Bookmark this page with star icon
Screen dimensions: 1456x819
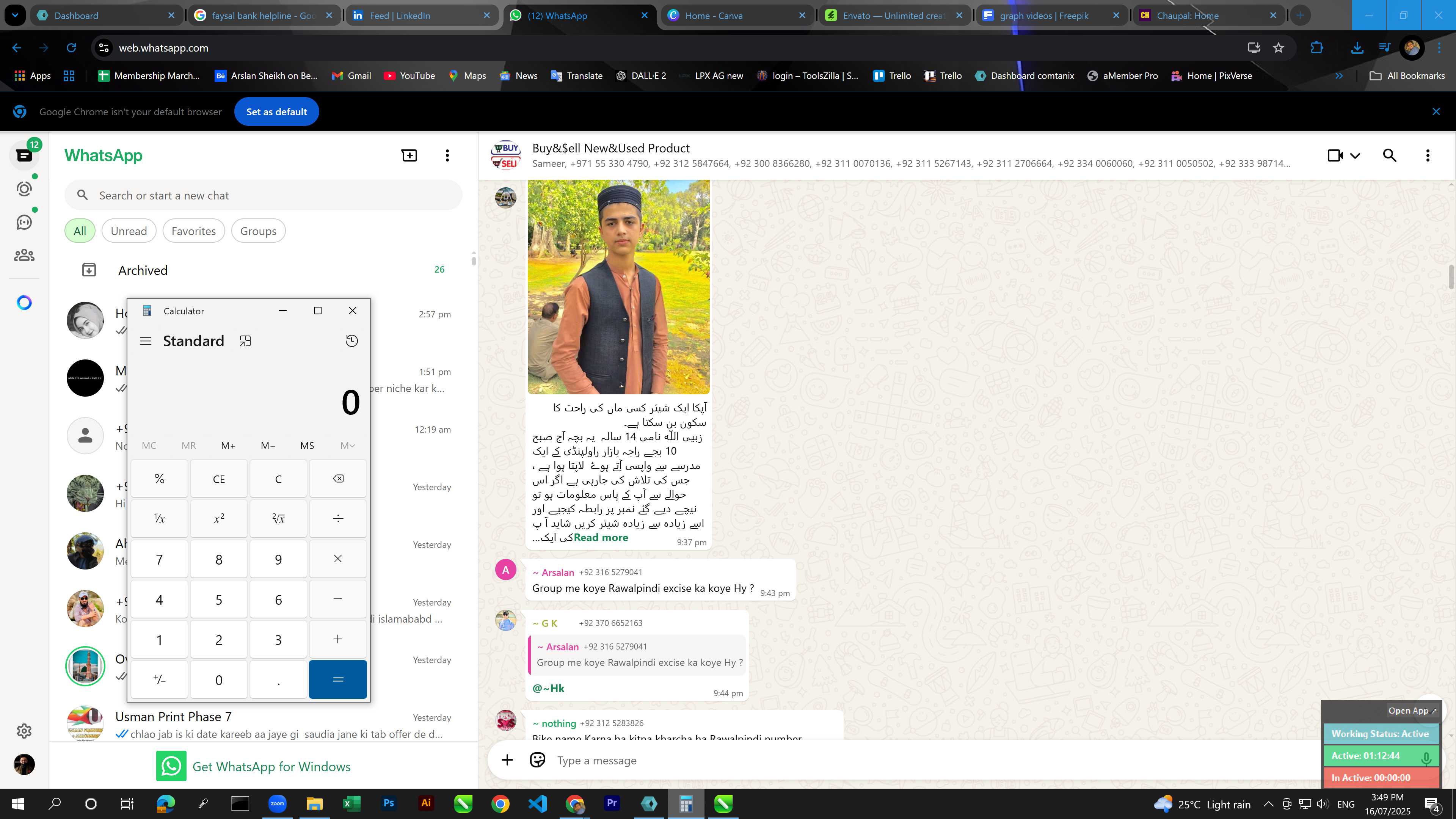(x=1279, y=48)
